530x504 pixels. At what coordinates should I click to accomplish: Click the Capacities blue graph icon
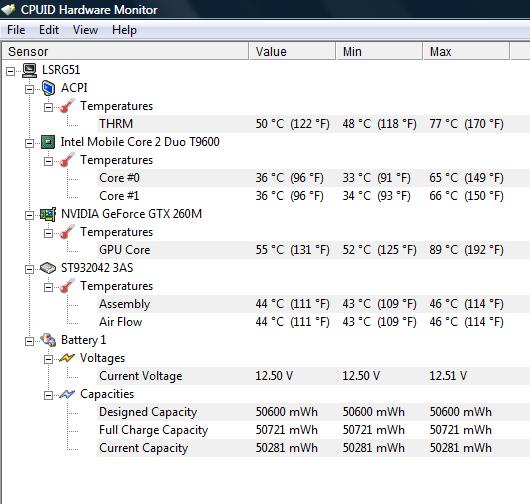click(67, 394)
